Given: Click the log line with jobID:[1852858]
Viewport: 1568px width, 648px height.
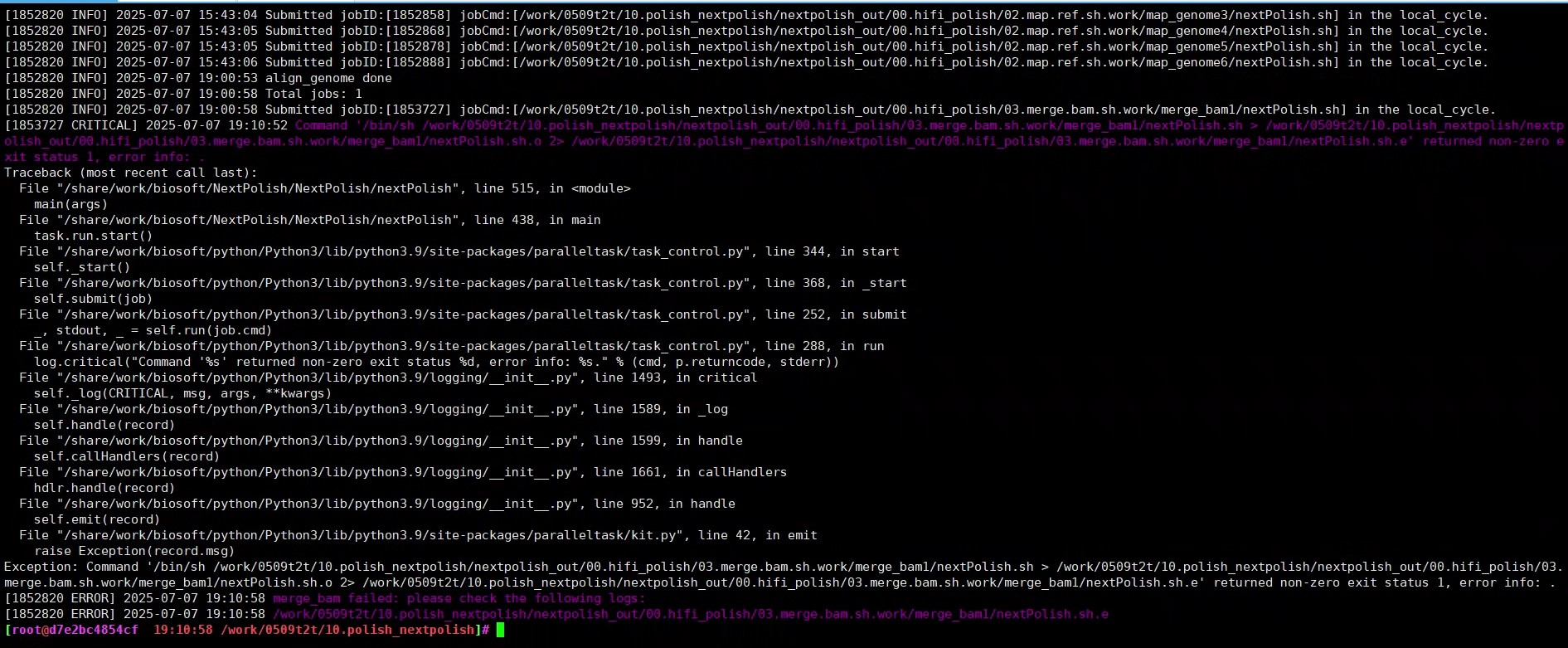Looking at the screenshot, I should point(746,15).
